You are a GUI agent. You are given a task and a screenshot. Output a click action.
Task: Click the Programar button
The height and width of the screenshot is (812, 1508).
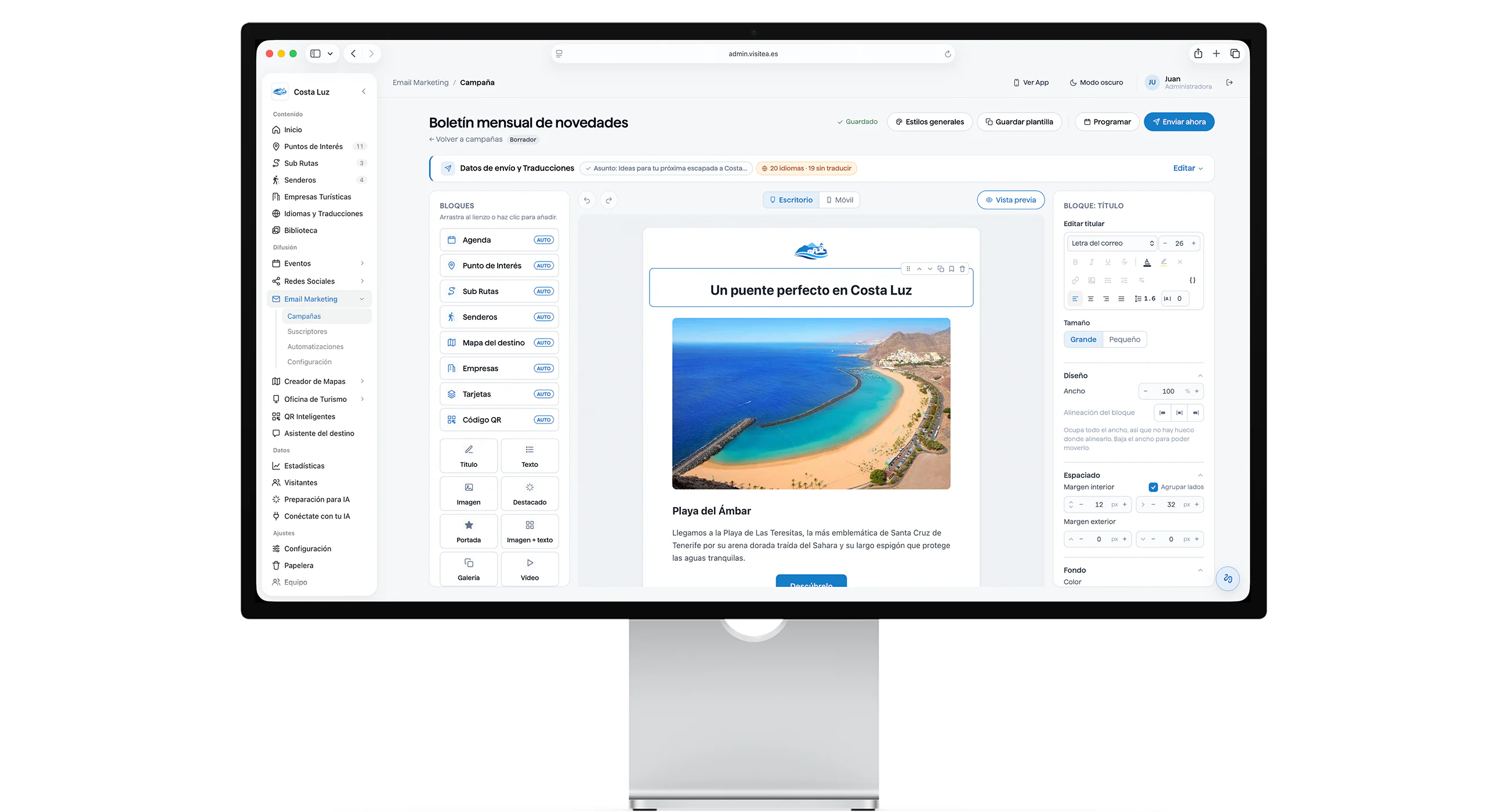1107,122
